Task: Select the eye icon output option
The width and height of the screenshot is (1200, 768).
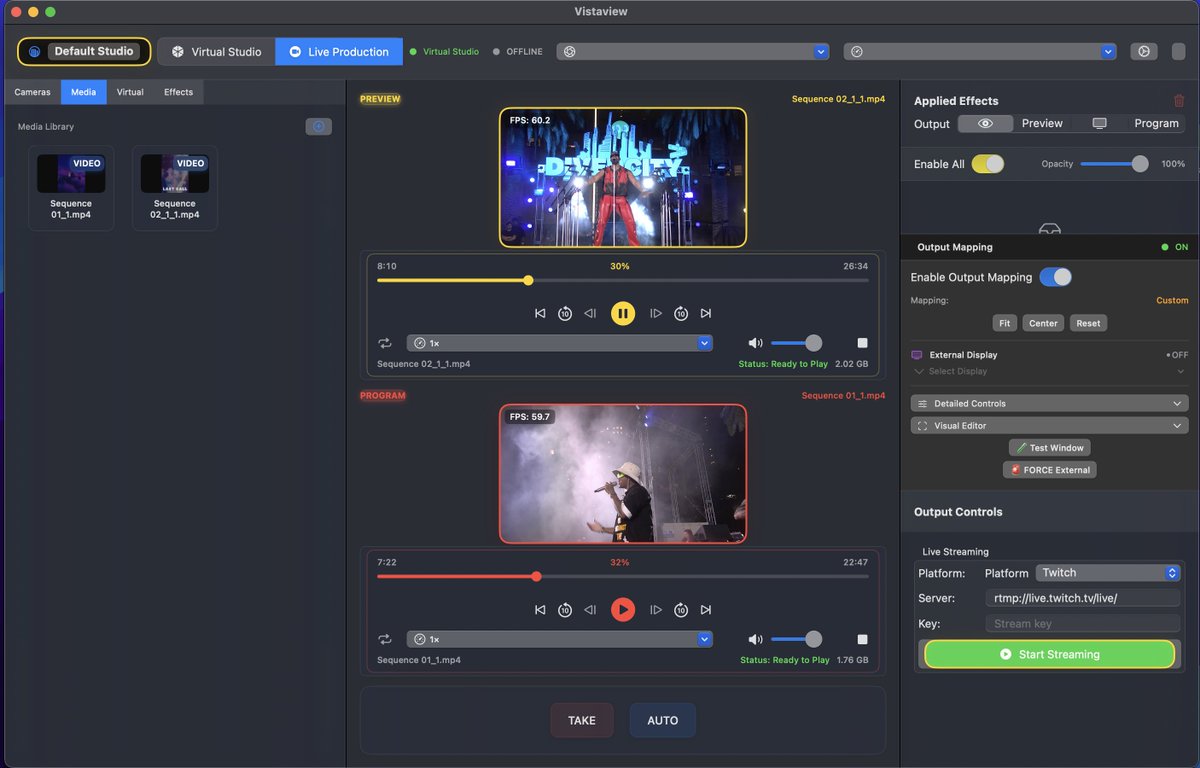Action: click(985, 124)
